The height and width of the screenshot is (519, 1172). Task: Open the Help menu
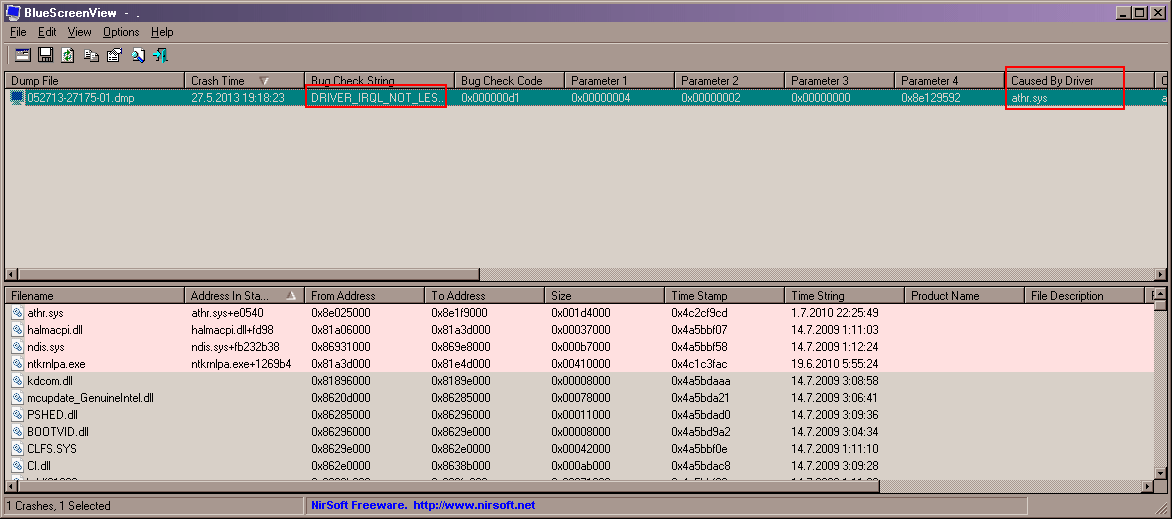pyautogui.click(x=162, y=32)
